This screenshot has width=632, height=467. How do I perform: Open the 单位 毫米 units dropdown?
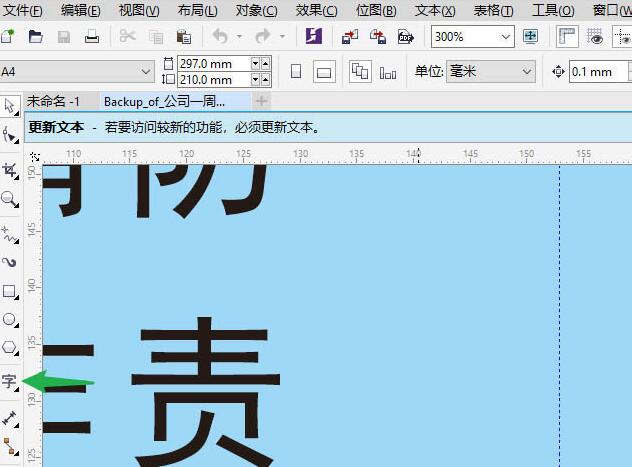click(491, 72)
